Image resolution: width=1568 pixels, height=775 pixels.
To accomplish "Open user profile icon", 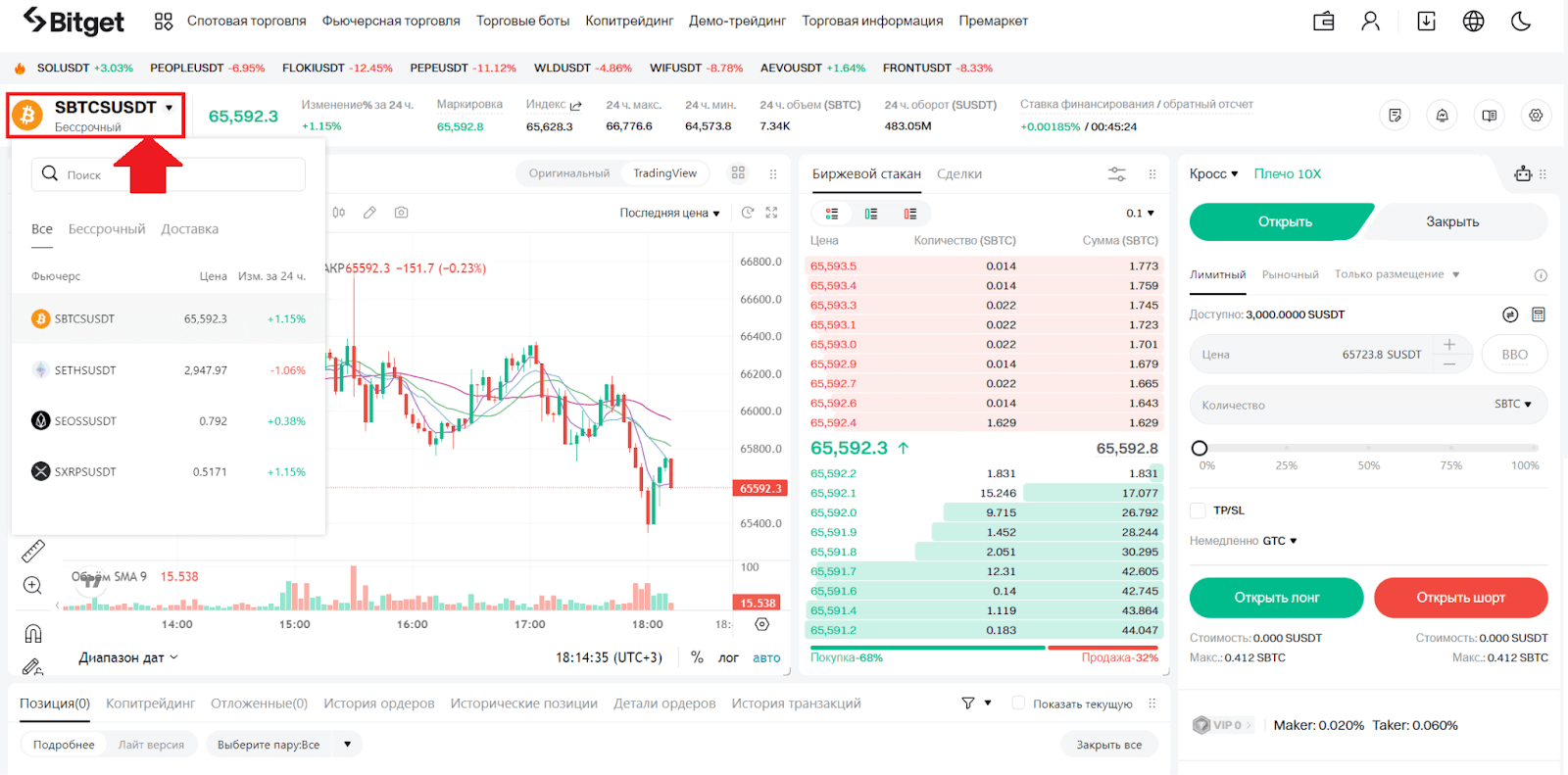I will (x=1370, y=22).
